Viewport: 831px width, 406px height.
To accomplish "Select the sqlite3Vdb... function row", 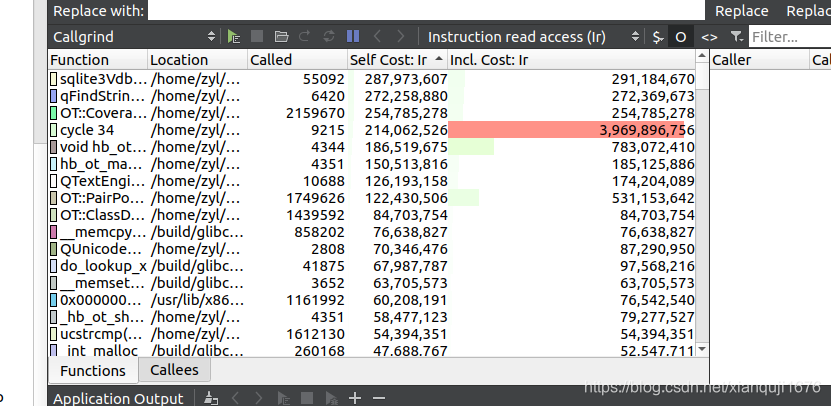I will point(372,80).
